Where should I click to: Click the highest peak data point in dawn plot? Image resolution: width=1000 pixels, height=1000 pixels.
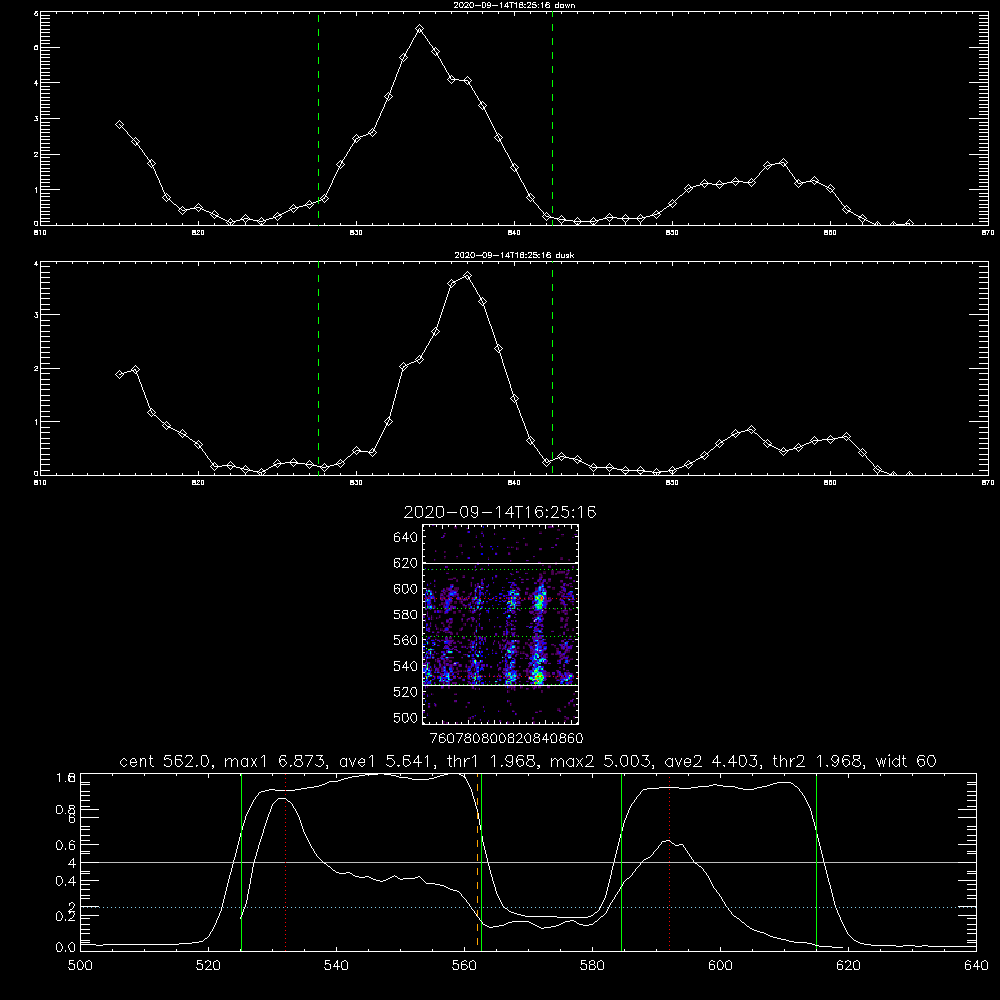coord(419,29)
